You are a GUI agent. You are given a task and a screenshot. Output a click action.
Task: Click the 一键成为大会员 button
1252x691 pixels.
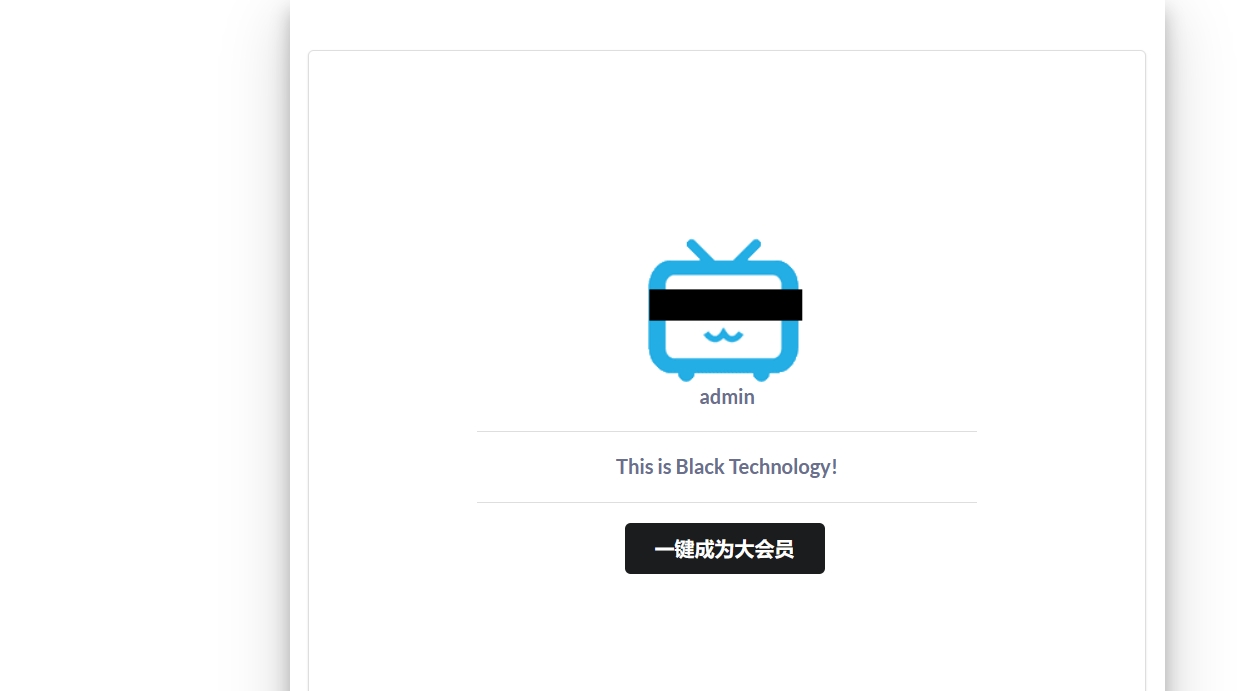725,549
